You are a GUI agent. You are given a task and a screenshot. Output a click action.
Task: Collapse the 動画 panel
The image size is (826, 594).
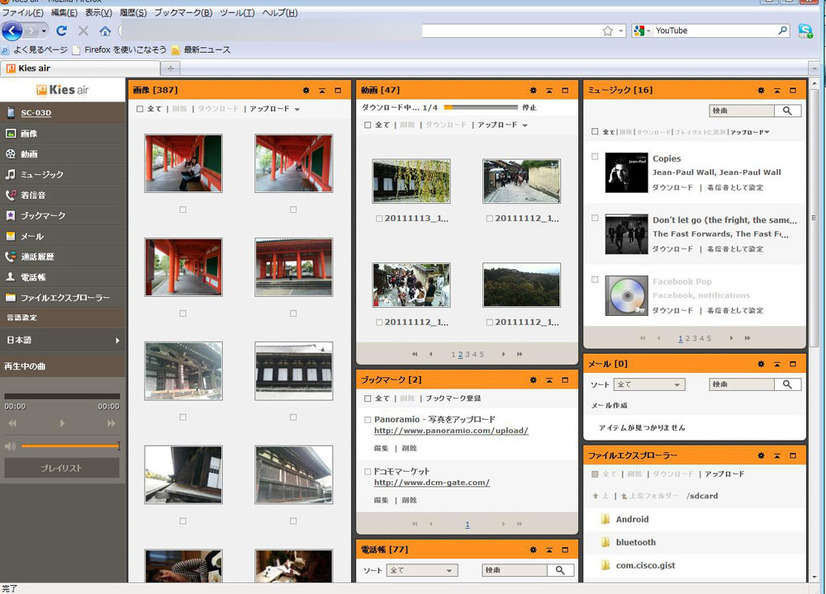[x=549, y=90]
